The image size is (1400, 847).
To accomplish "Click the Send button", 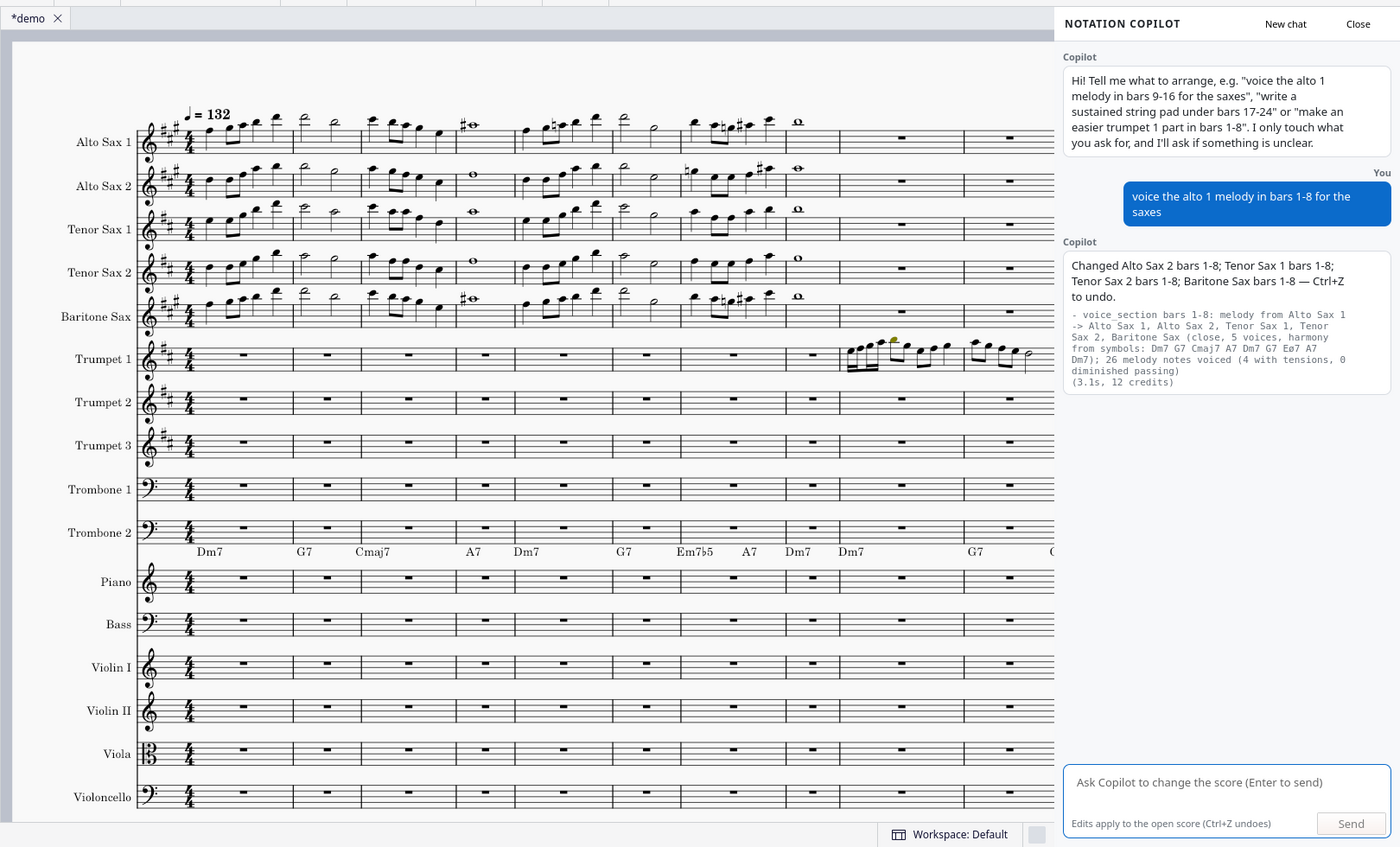I will (1351, 824).
